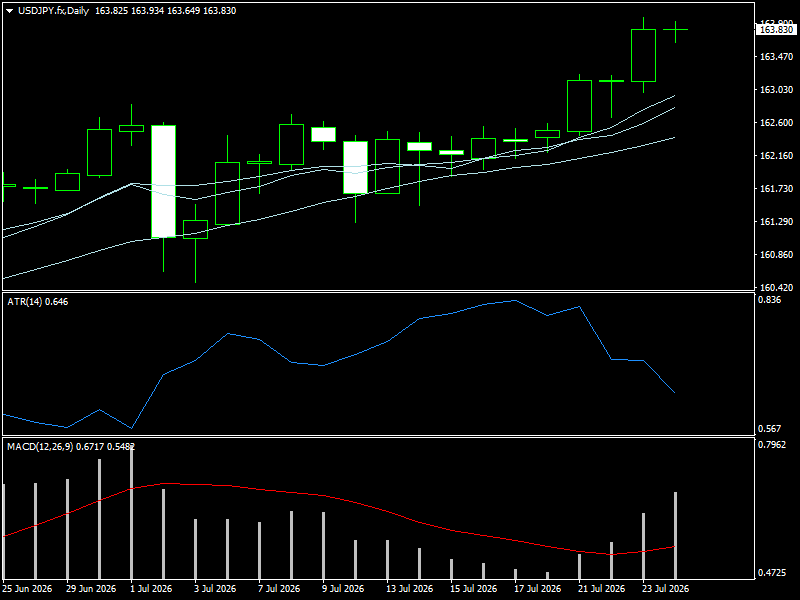Click the 29 Jun 2026 date label

tap(91, 589)
